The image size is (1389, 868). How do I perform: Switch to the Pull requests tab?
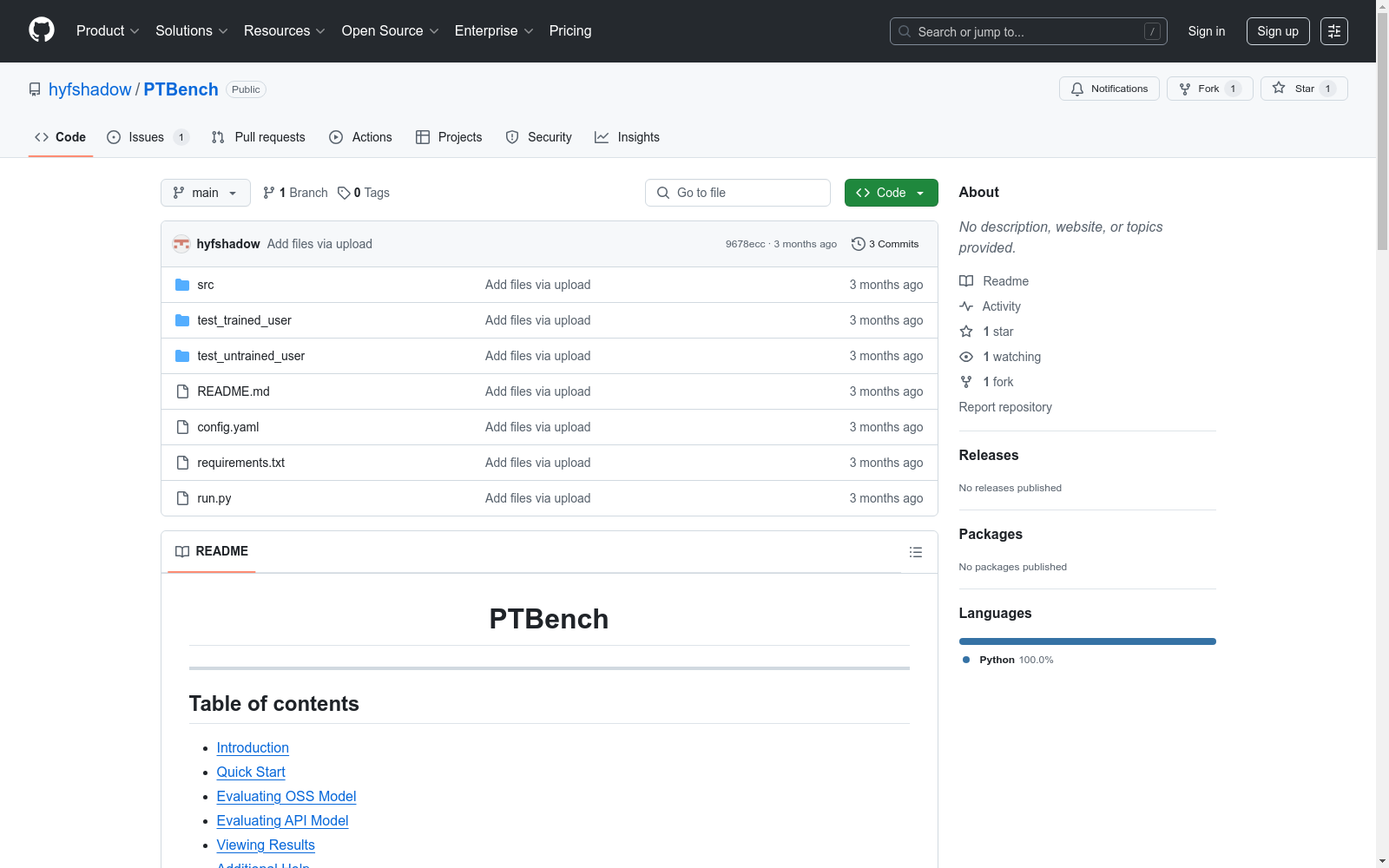[259, 137]
